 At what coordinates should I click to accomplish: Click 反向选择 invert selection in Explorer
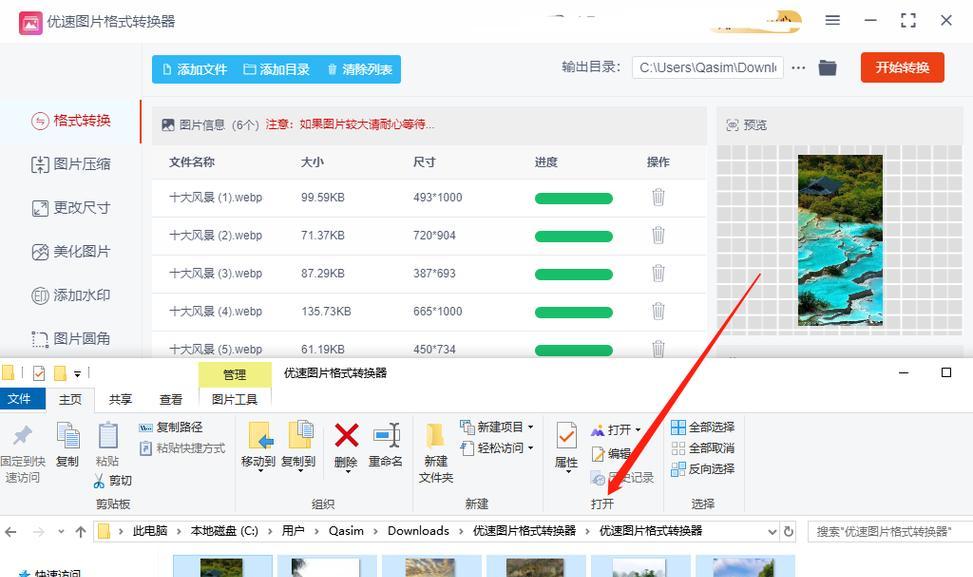[703, 469]
